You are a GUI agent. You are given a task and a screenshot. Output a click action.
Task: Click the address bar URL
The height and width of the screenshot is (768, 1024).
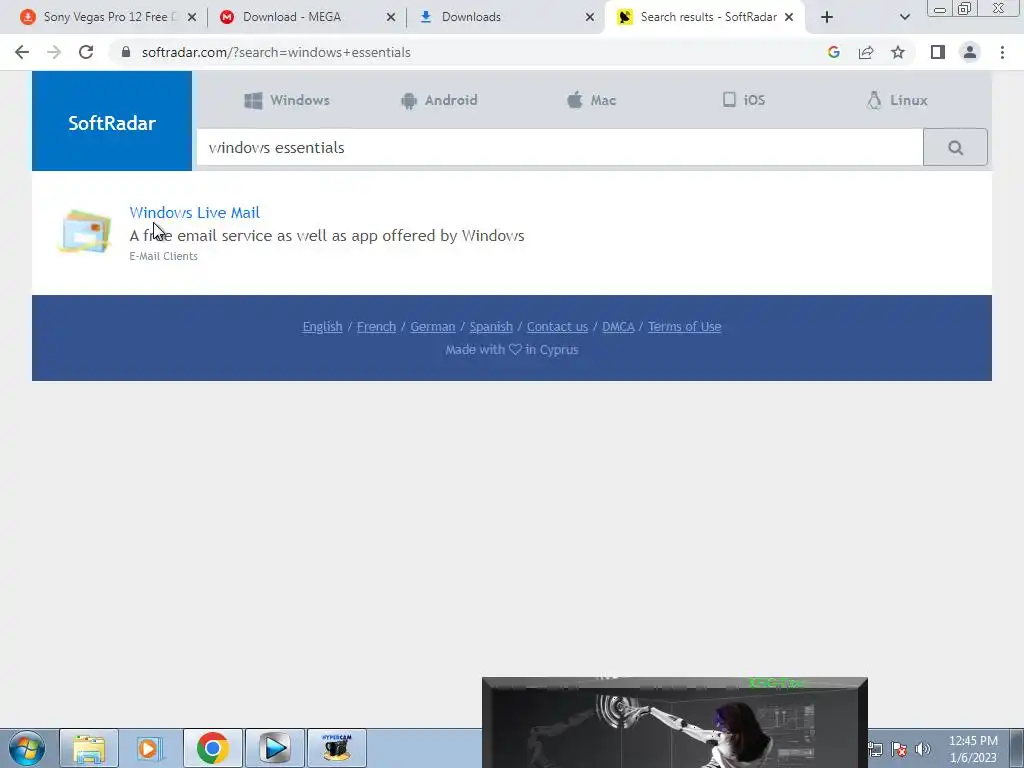[276, 52]
